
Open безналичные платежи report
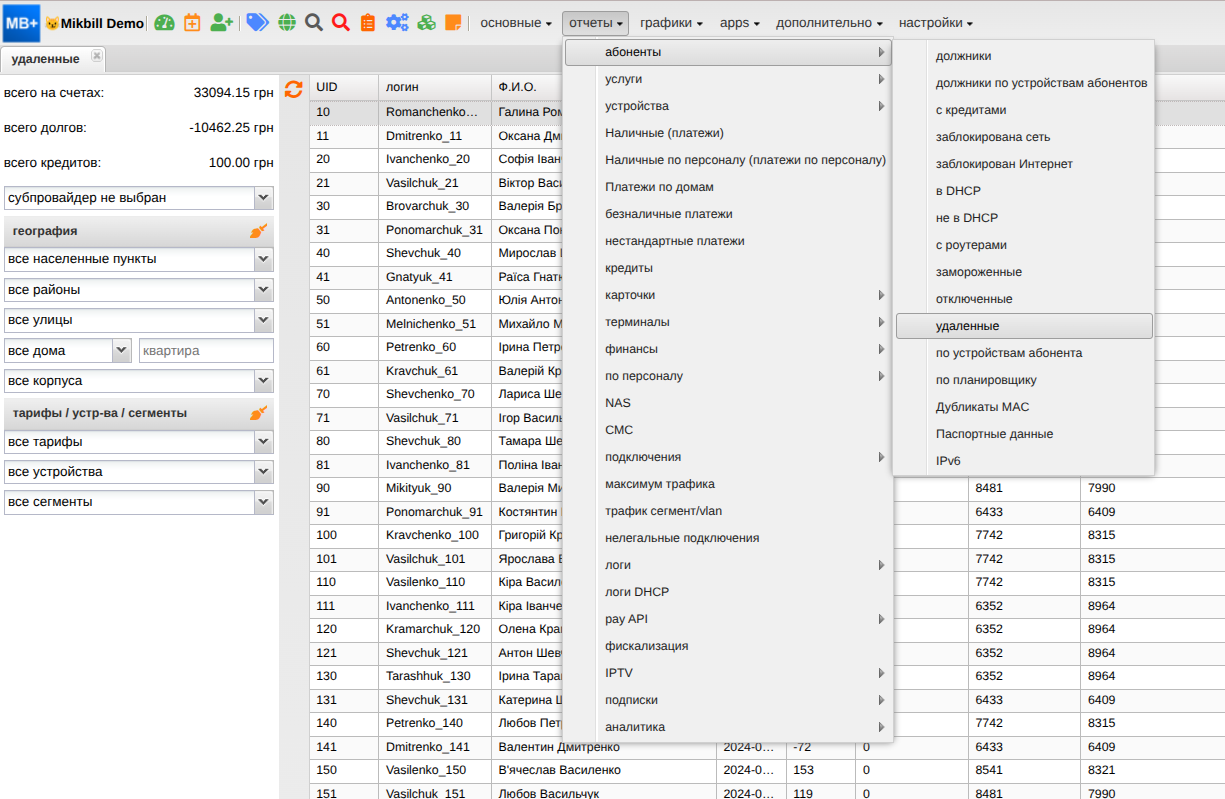(728, 214)
